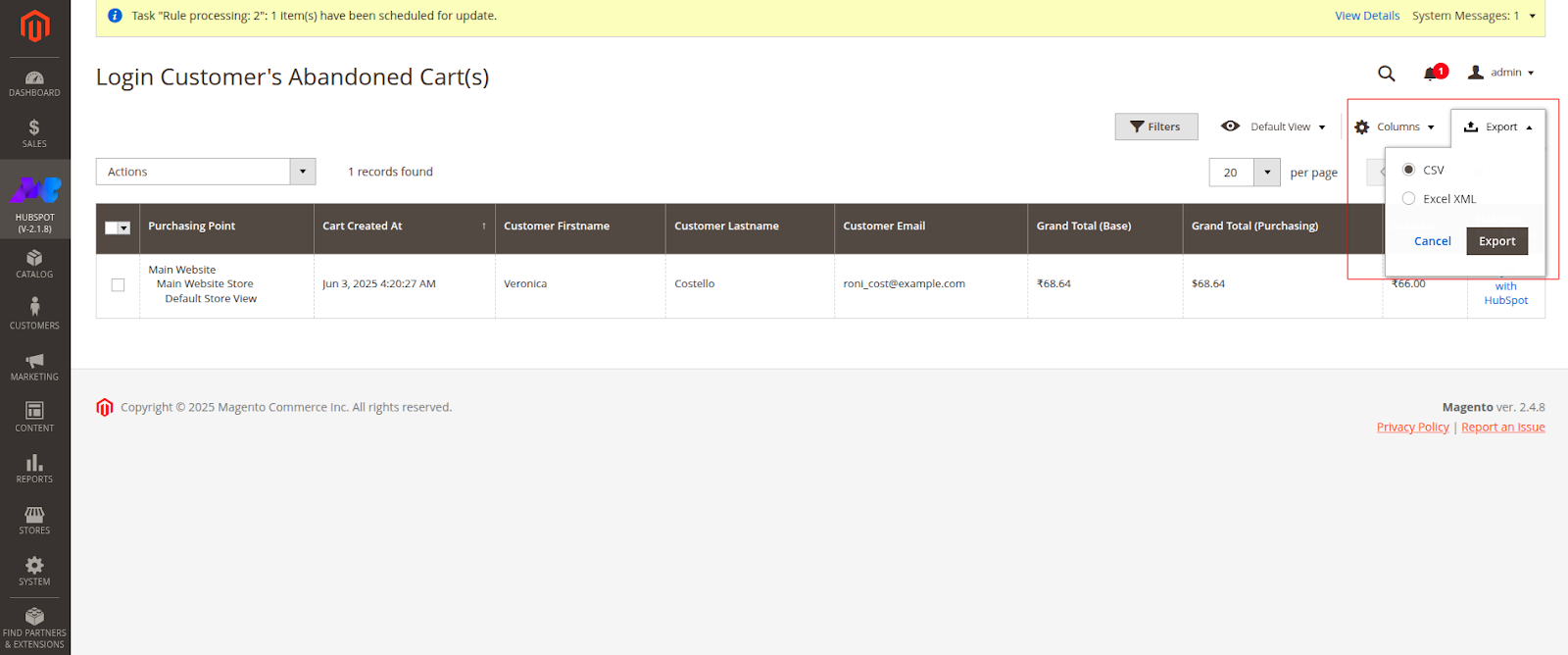Open the Catalog section in sidebar

pos(34,264)
